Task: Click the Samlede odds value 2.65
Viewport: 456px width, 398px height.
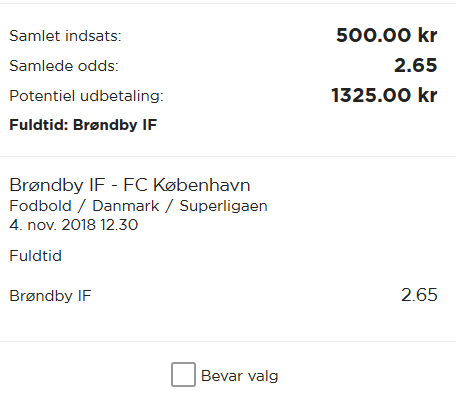Action: (x=416, y=65)
